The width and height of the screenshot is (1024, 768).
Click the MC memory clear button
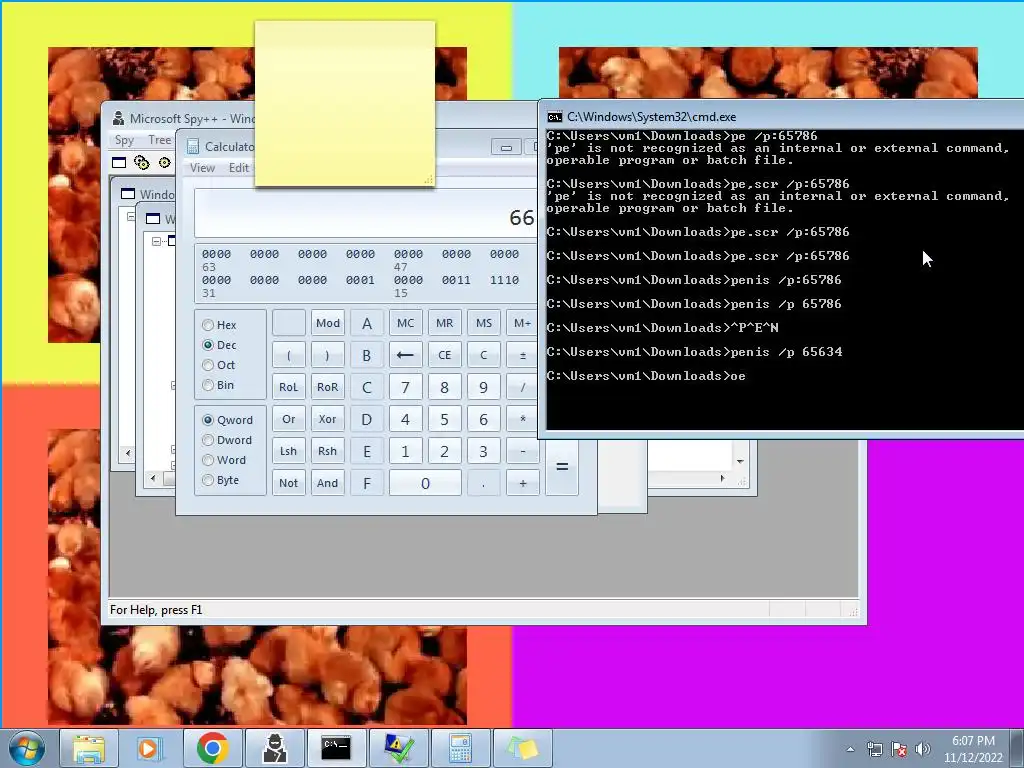(x=406, y=323)
